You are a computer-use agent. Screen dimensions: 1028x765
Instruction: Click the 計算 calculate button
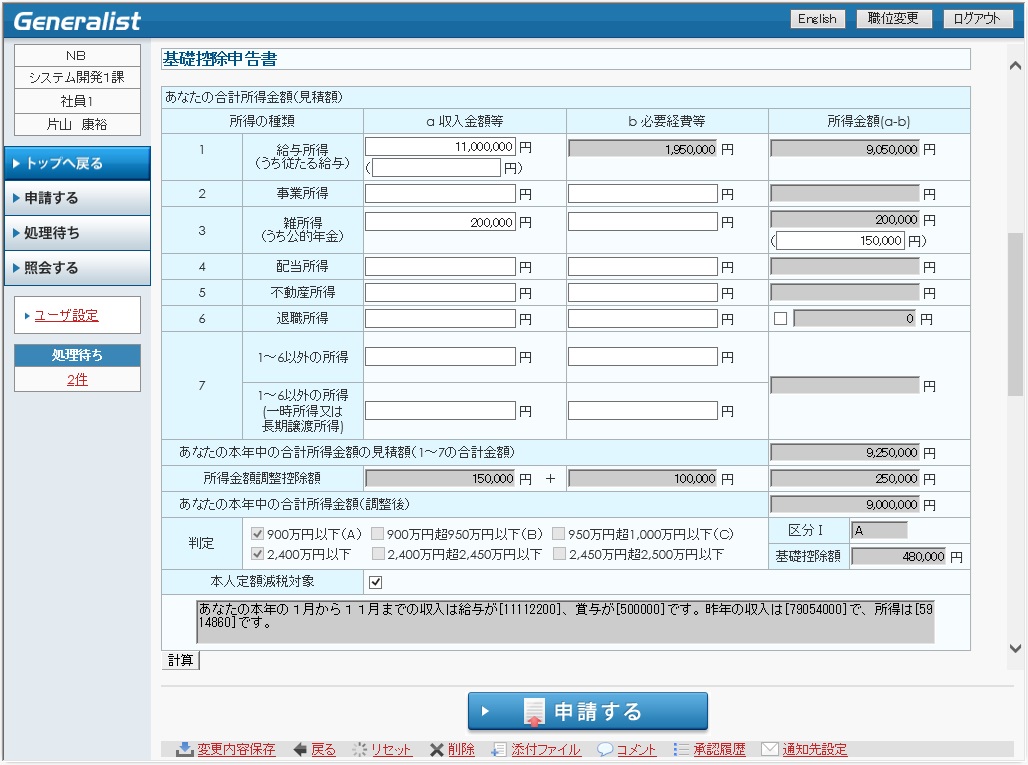[x=181, y=660]
